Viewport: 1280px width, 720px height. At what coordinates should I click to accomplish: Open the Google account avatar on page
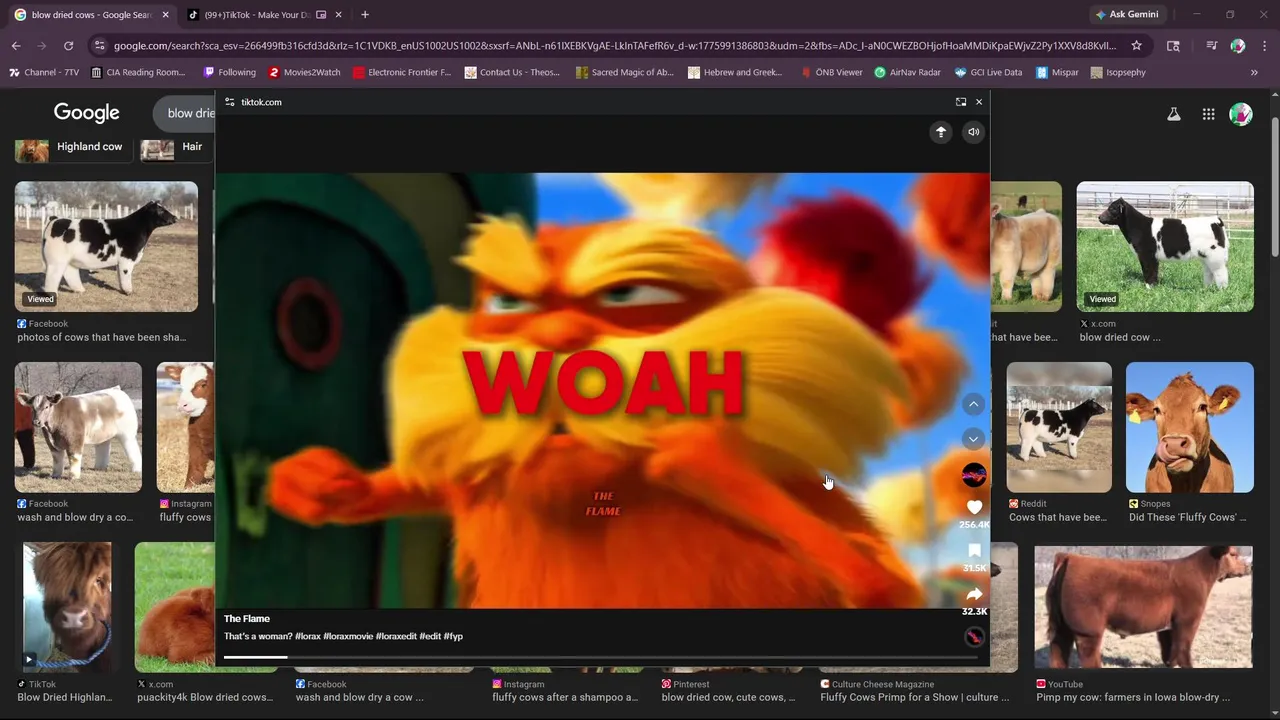(1241, 114)
